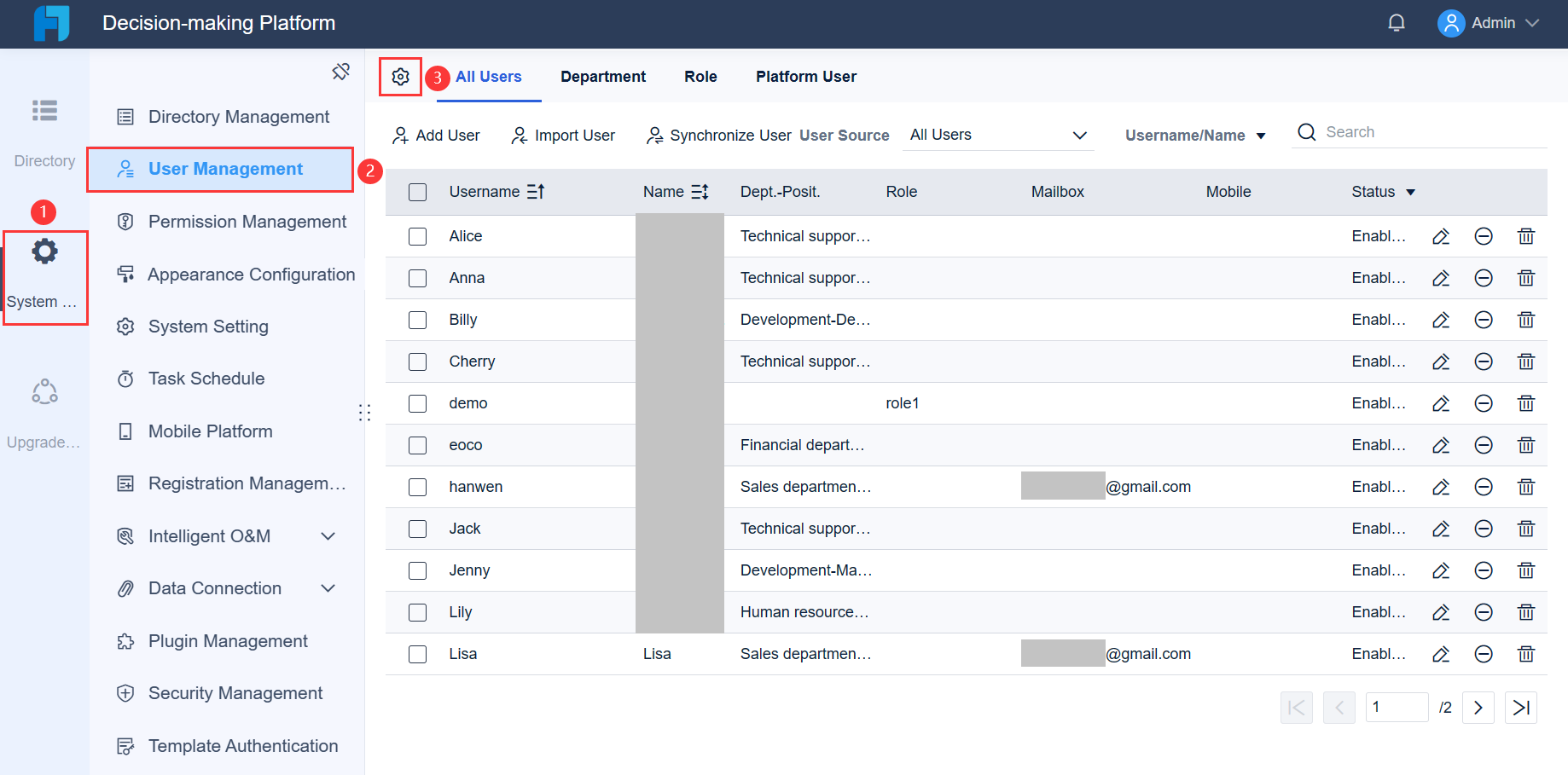Select all users via the header checkbox

[x=417, y=192]
